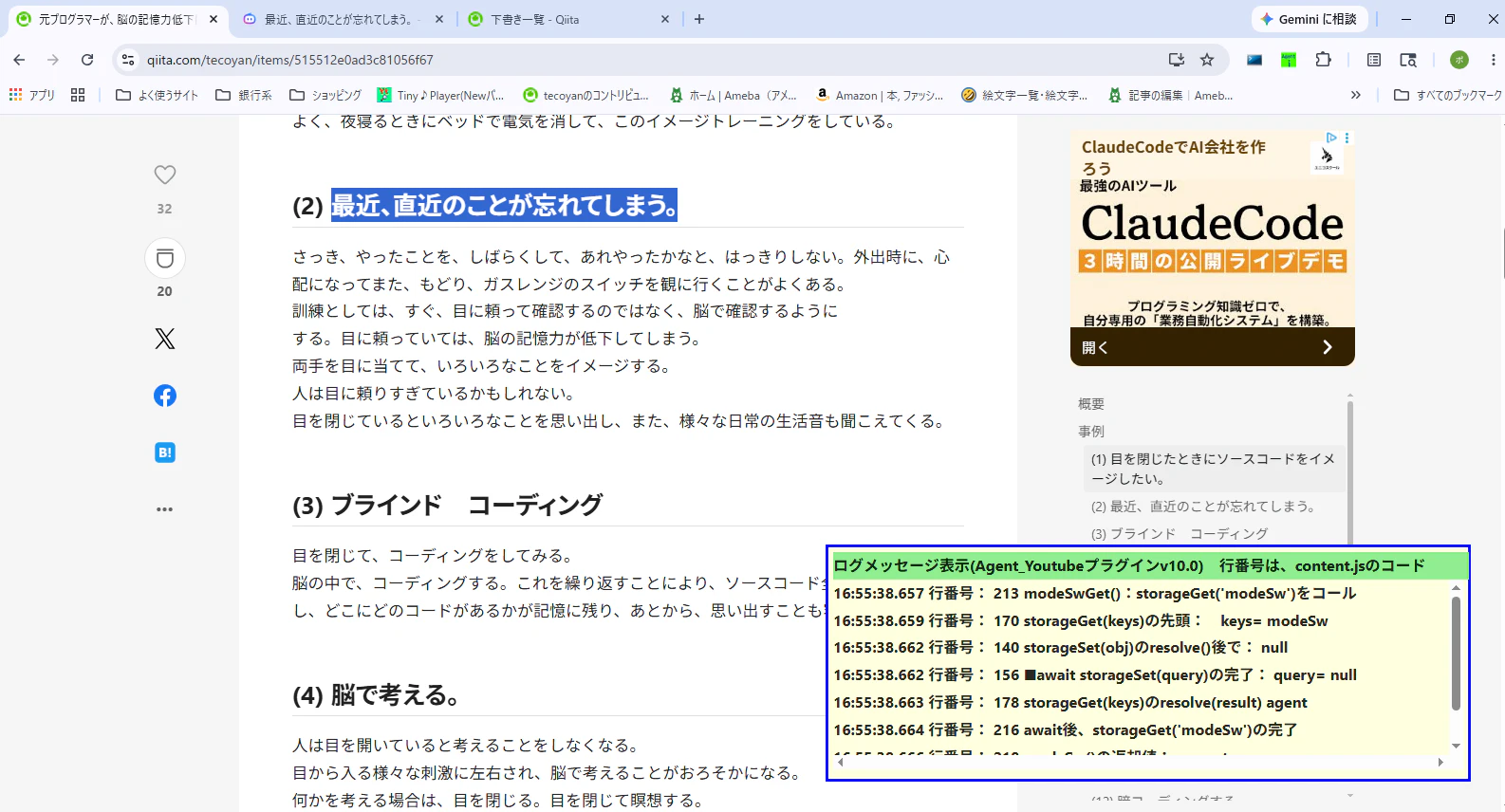Click the table of contents scrollbar
Image resolution: width=1505 pixels, height=812 pixels.
[1350, 471]
